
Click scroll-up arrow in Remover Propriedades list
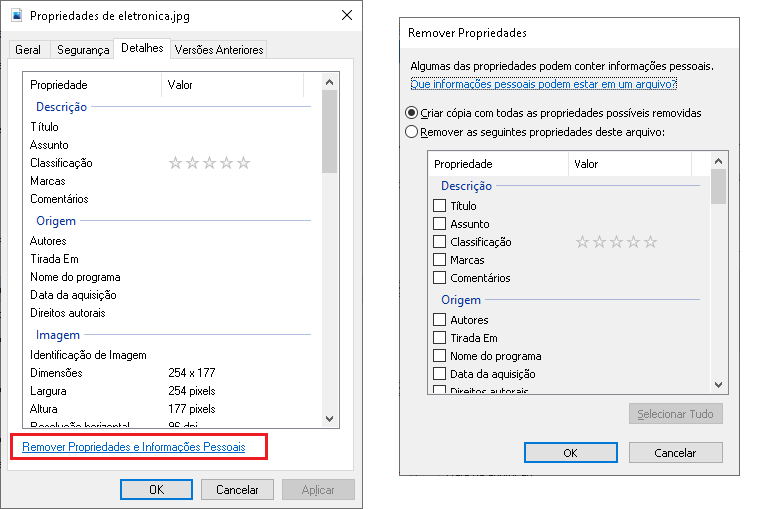[x=718, y=161]
